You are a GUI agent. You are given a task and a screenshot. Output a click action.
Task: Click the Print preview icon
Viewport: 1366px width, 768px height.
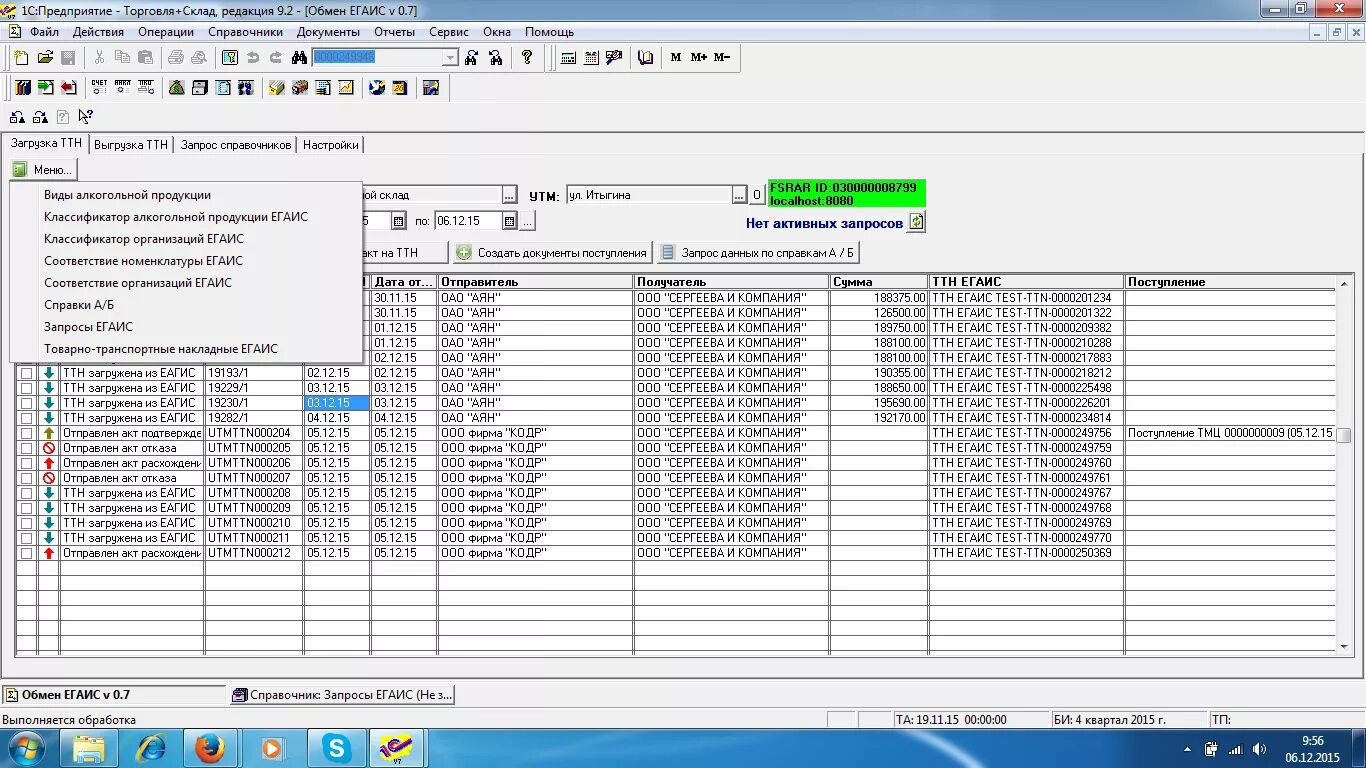coord(198,58)
